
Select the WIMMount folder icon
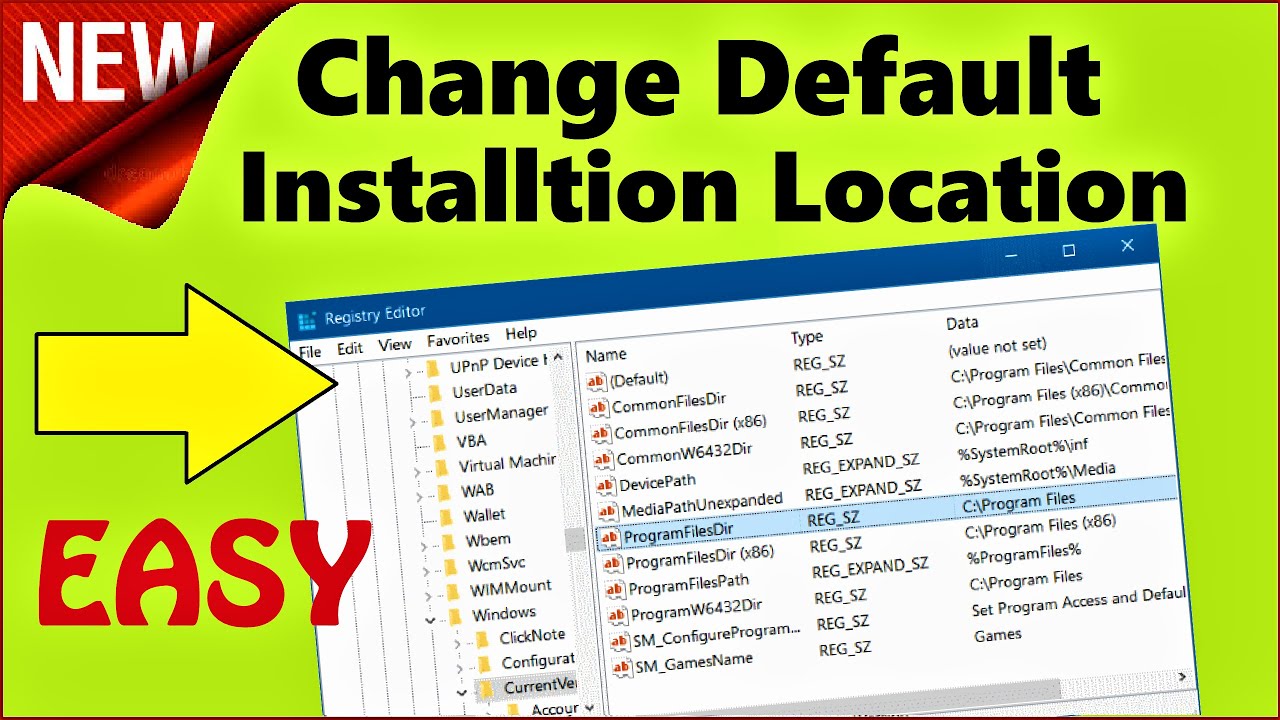pyautogui.click(x=452, y=591)
